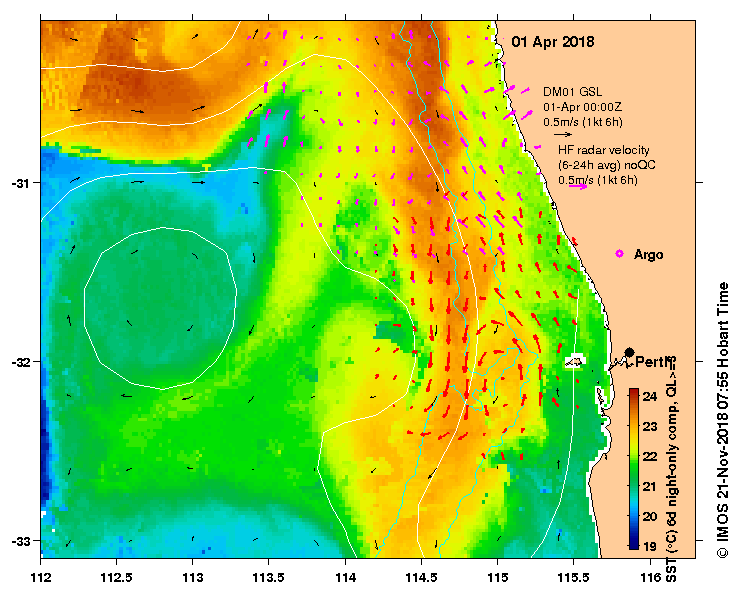Click the longitude label 113
The image size is (739, 592).
tap(193, 577)
